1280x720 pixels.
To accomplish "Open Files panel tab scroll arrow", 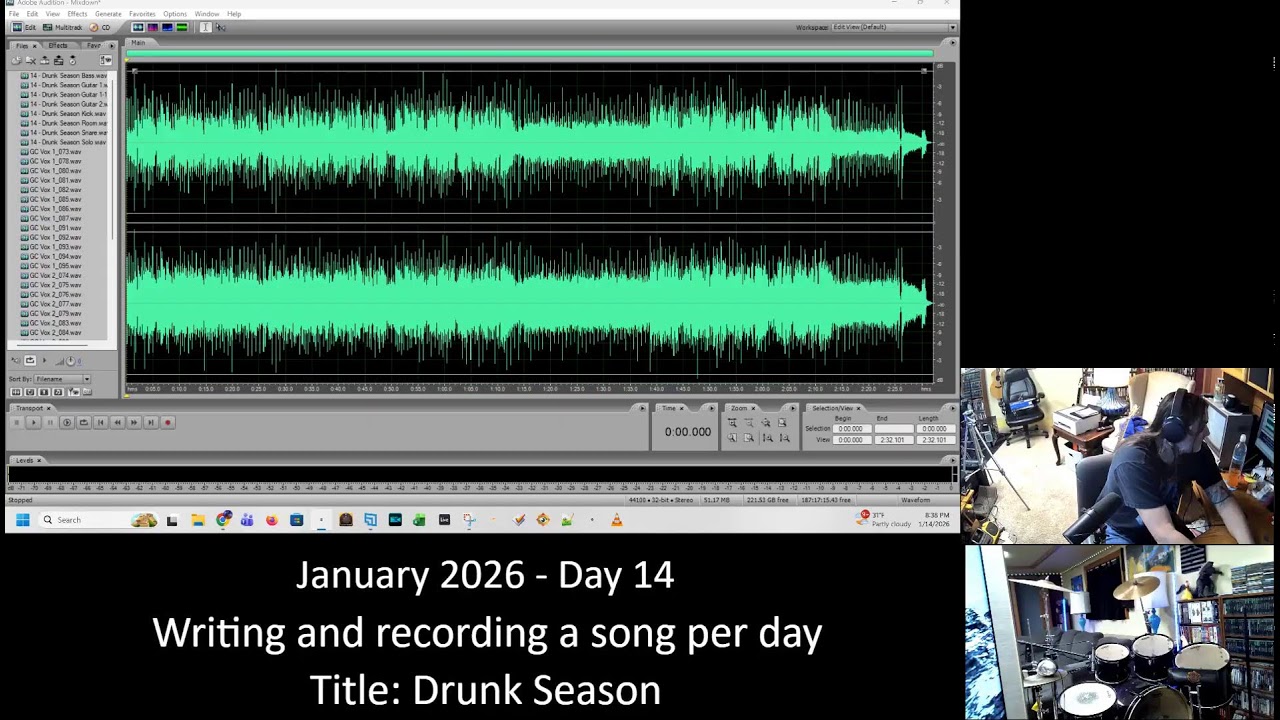I will pos(112,46).
